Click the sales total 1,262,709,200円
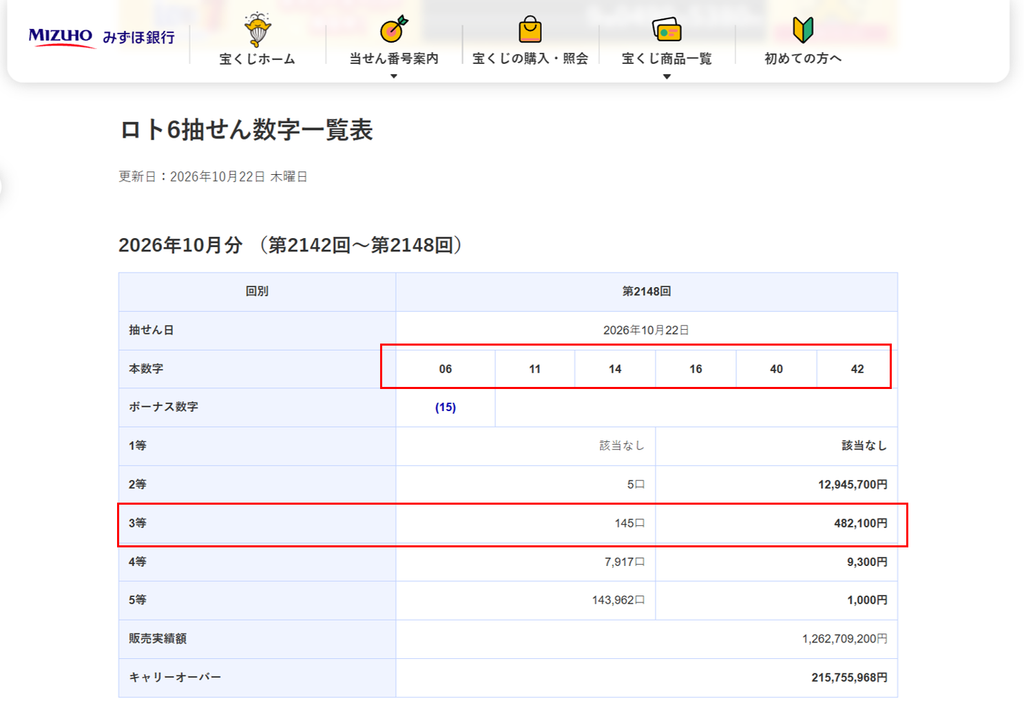Image resolution: width=1024 pixels, height=705 pixels. (x=845, y=638)
